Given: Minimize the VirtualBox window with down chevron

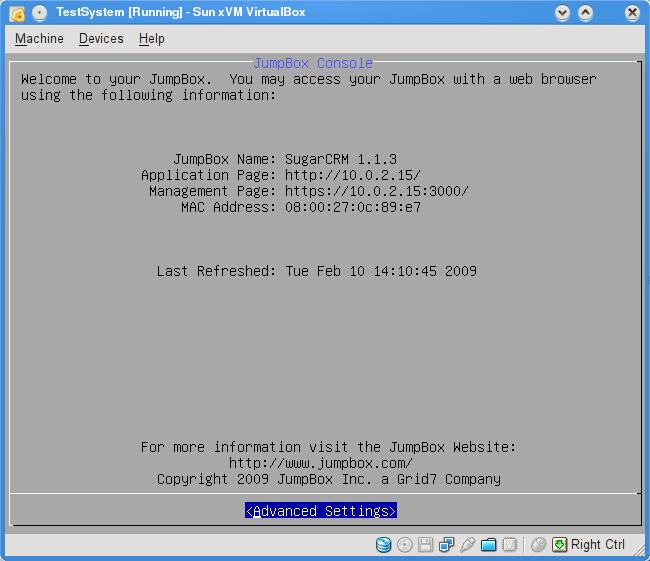Looking at the screenshot, I should (x=563, y=13).
